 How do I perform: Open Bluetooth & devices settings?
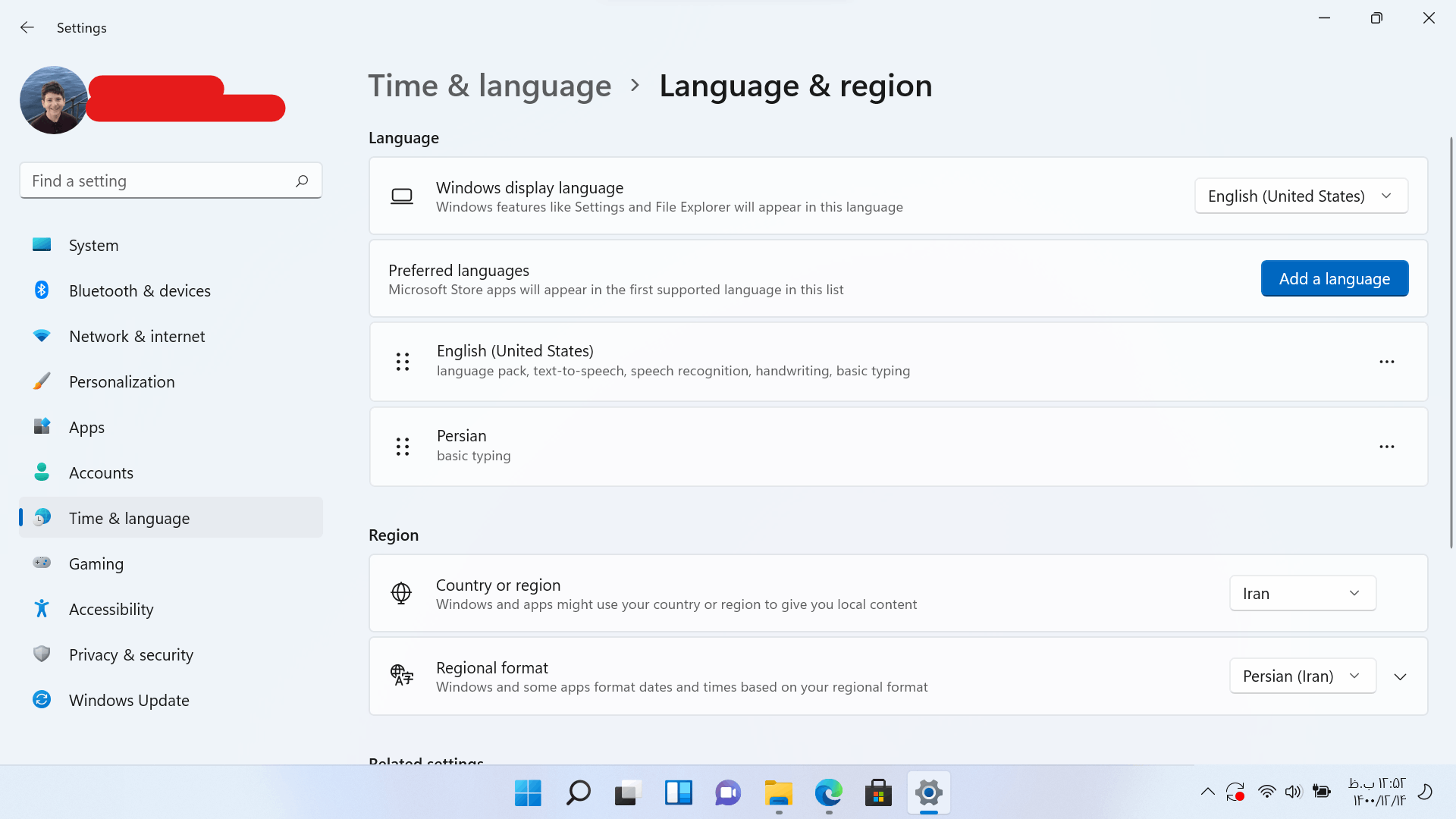tap(171, 290)
